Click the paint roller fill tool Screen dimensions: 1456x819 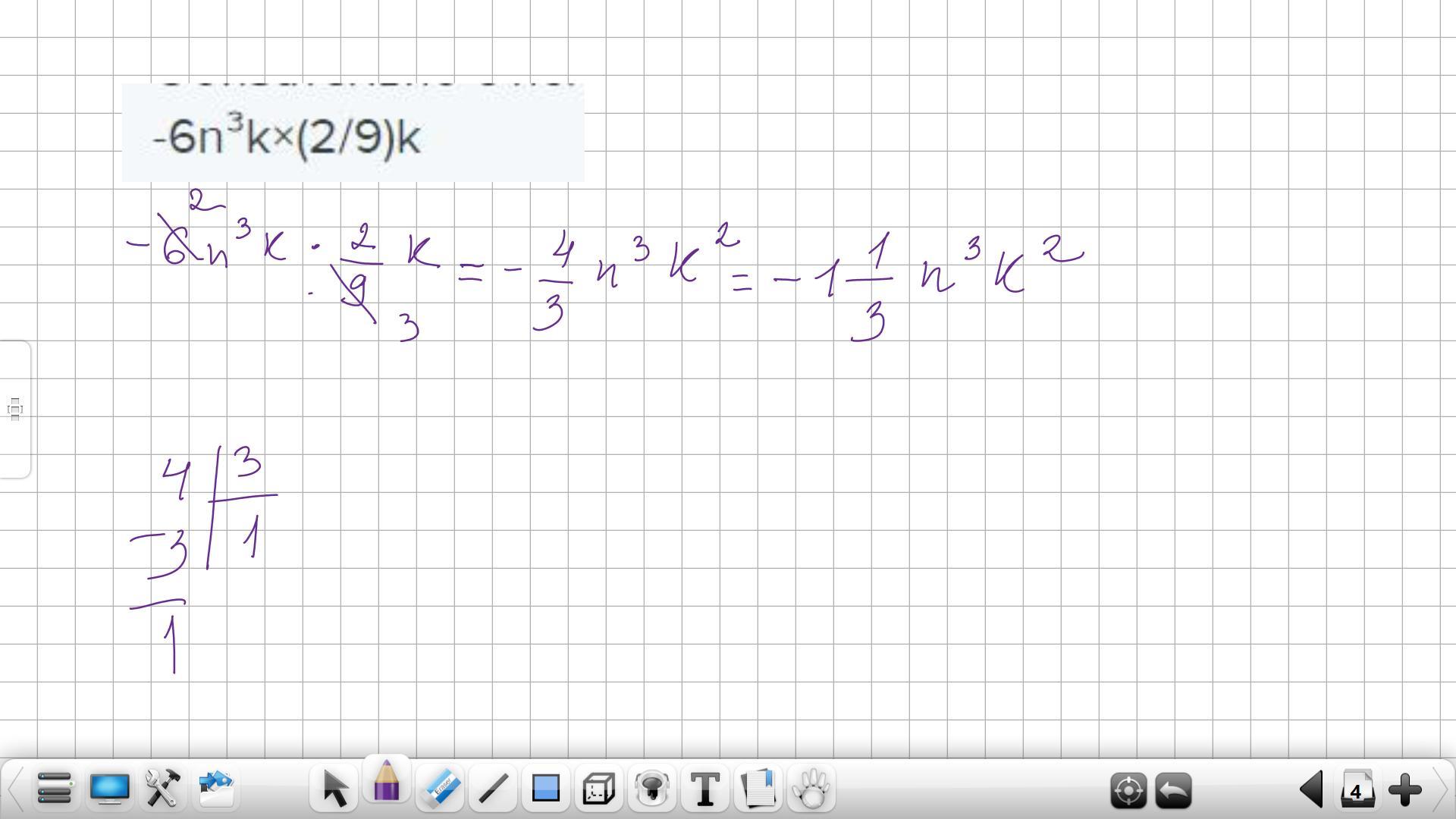tap(651, 789)
